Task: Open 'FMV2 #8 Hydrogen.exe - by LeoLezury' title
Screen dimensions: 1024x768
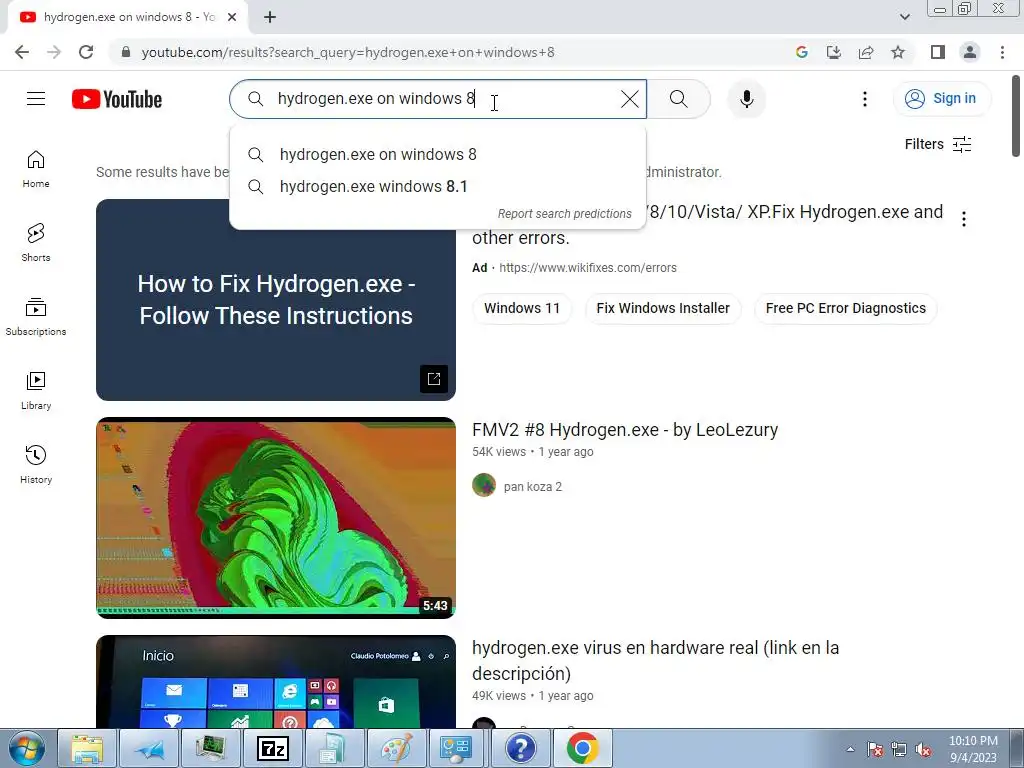Action: [625, 430]
